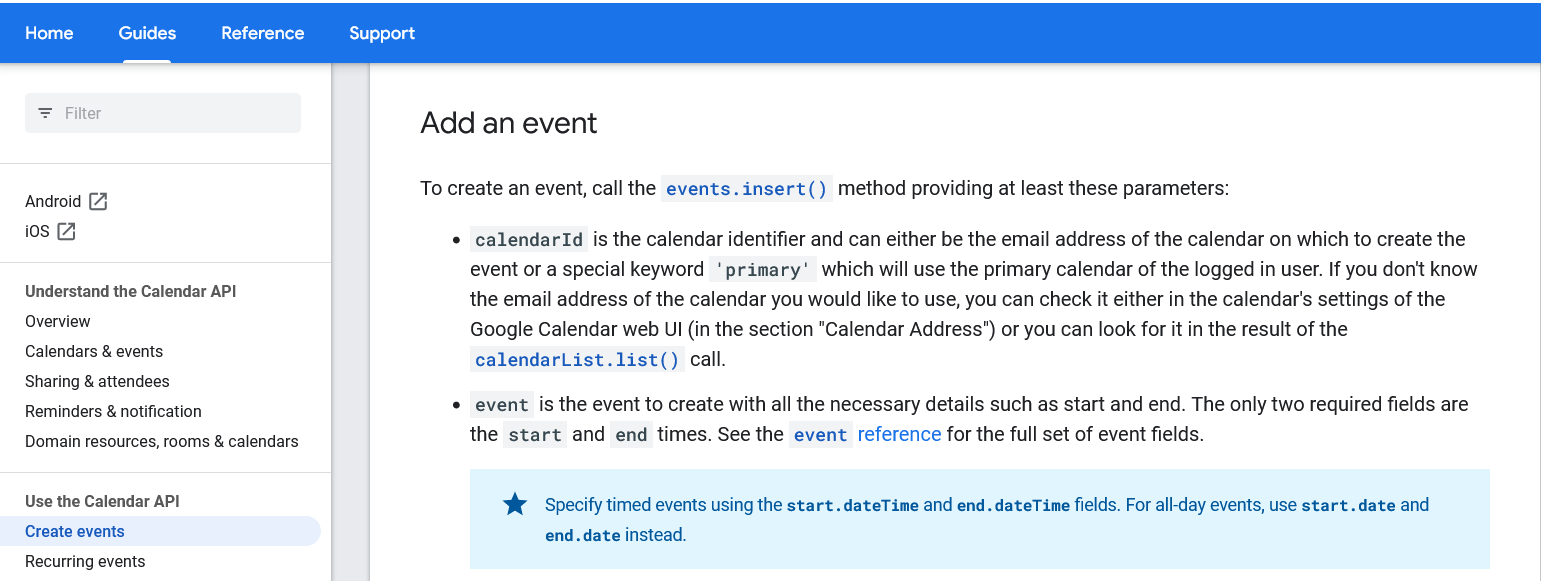Open the iOS link in sidebar

[x=37, y=231]
